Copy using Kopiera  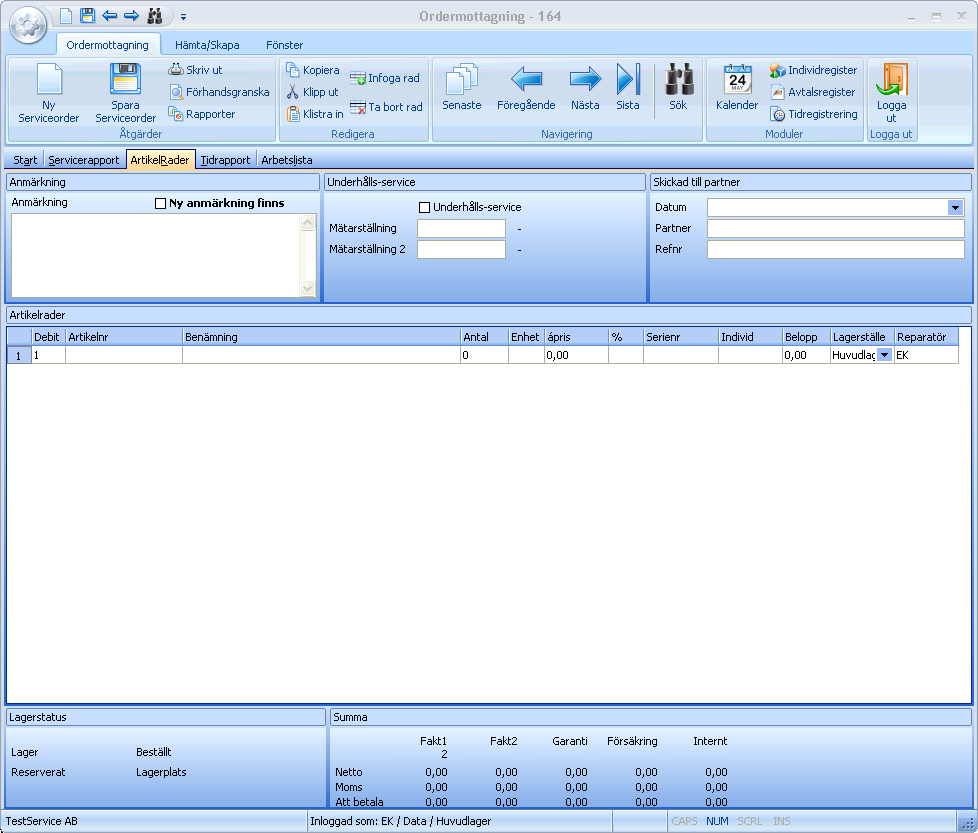(312, 70)
